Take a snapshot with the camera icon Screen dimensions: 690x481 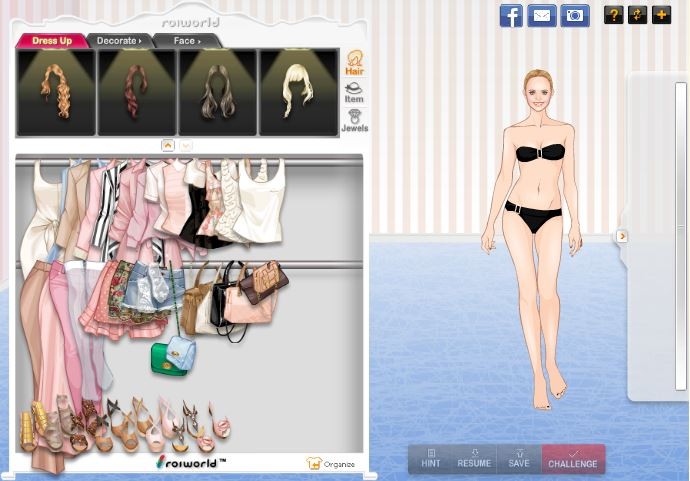(574, 15)
